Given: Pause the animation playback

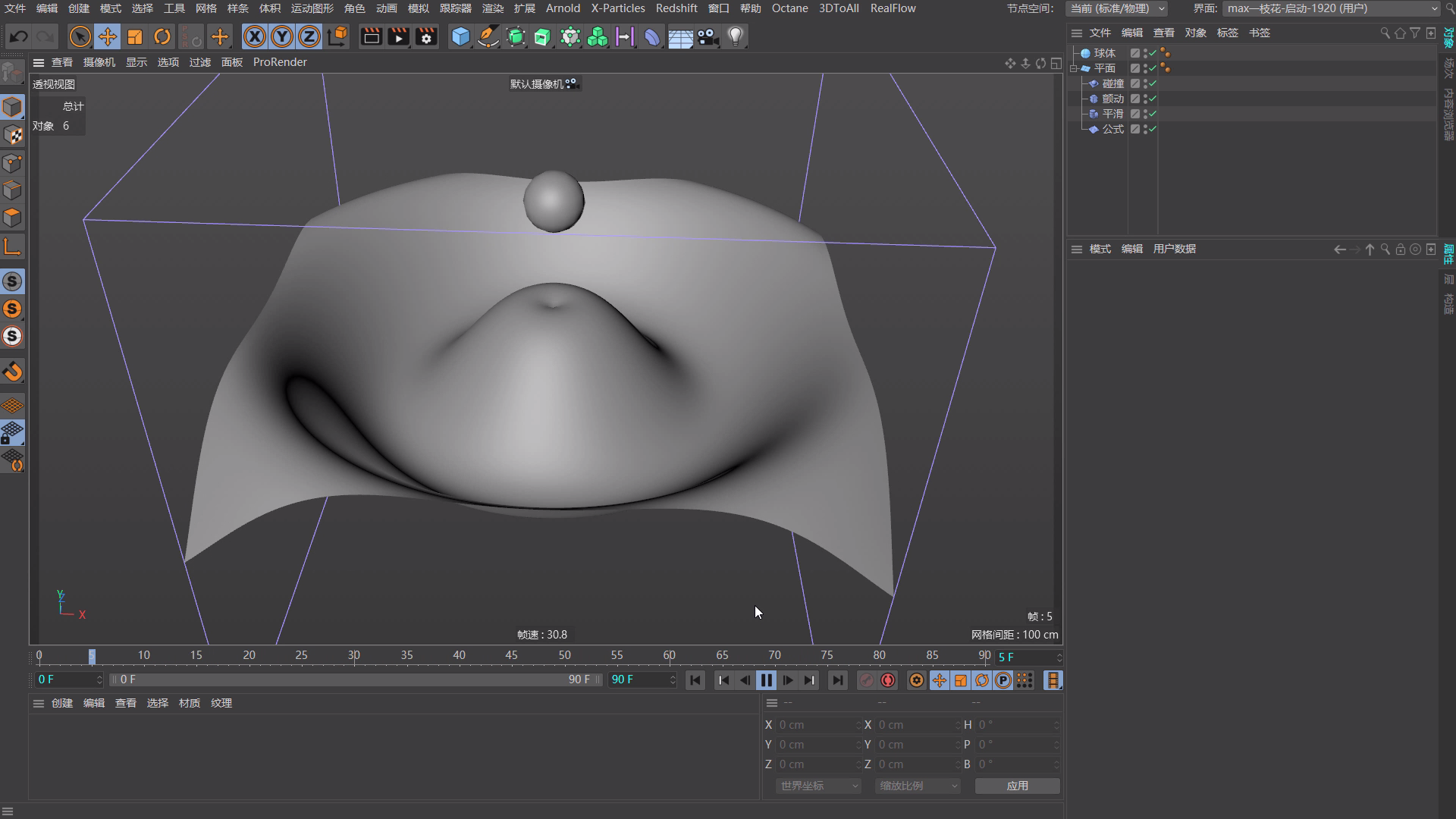Looking at the screenshot, I should pos(766,680).
